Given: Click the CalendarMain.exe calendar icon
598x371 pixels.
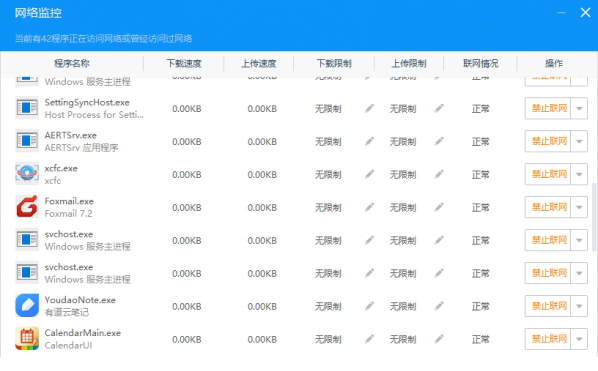Looking at the screenshot, I should (x=27, y=339).
